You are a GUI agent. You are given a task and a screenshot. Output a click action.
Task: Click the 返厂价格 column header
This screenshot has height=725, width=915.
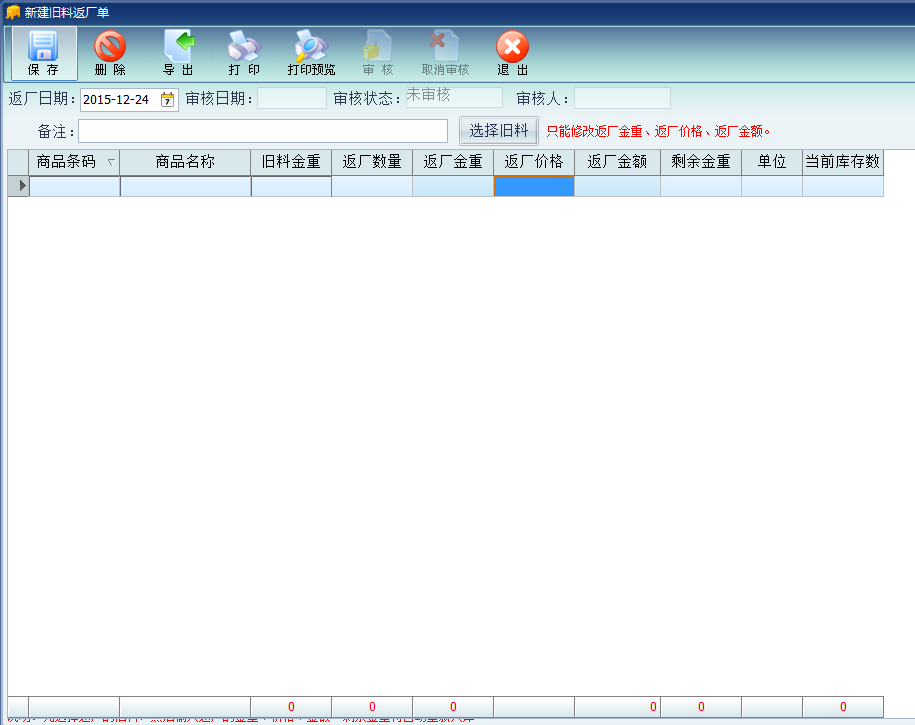tap(533, 162)
